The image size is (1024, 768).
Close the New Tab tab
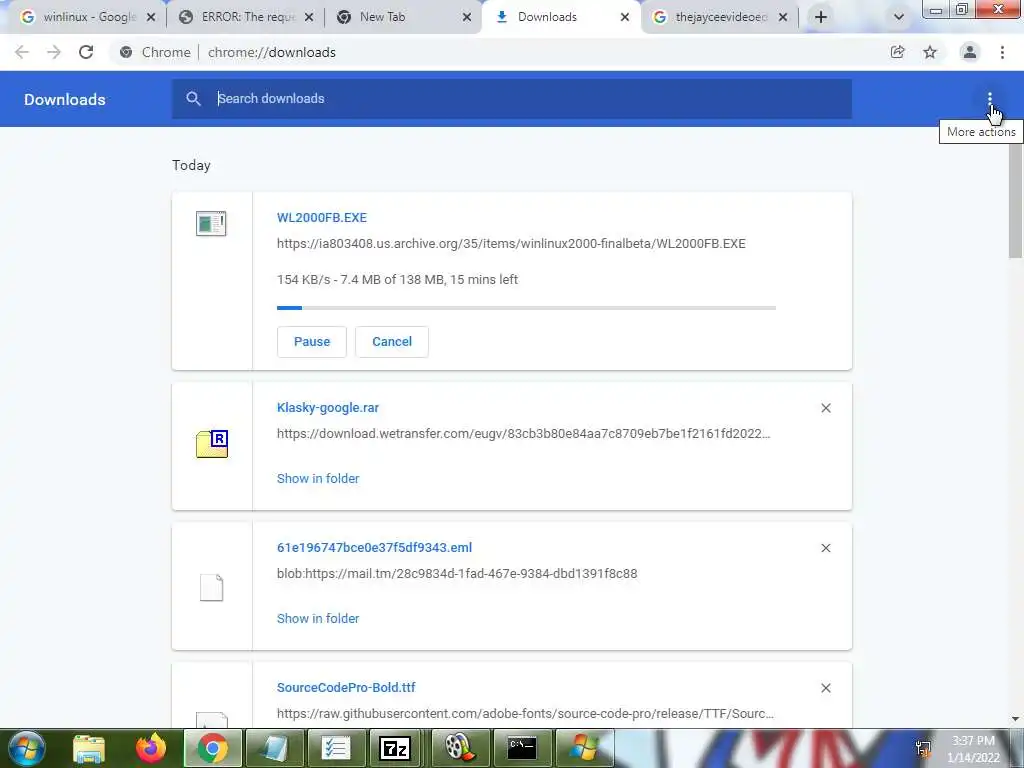(x=467, y=17)
